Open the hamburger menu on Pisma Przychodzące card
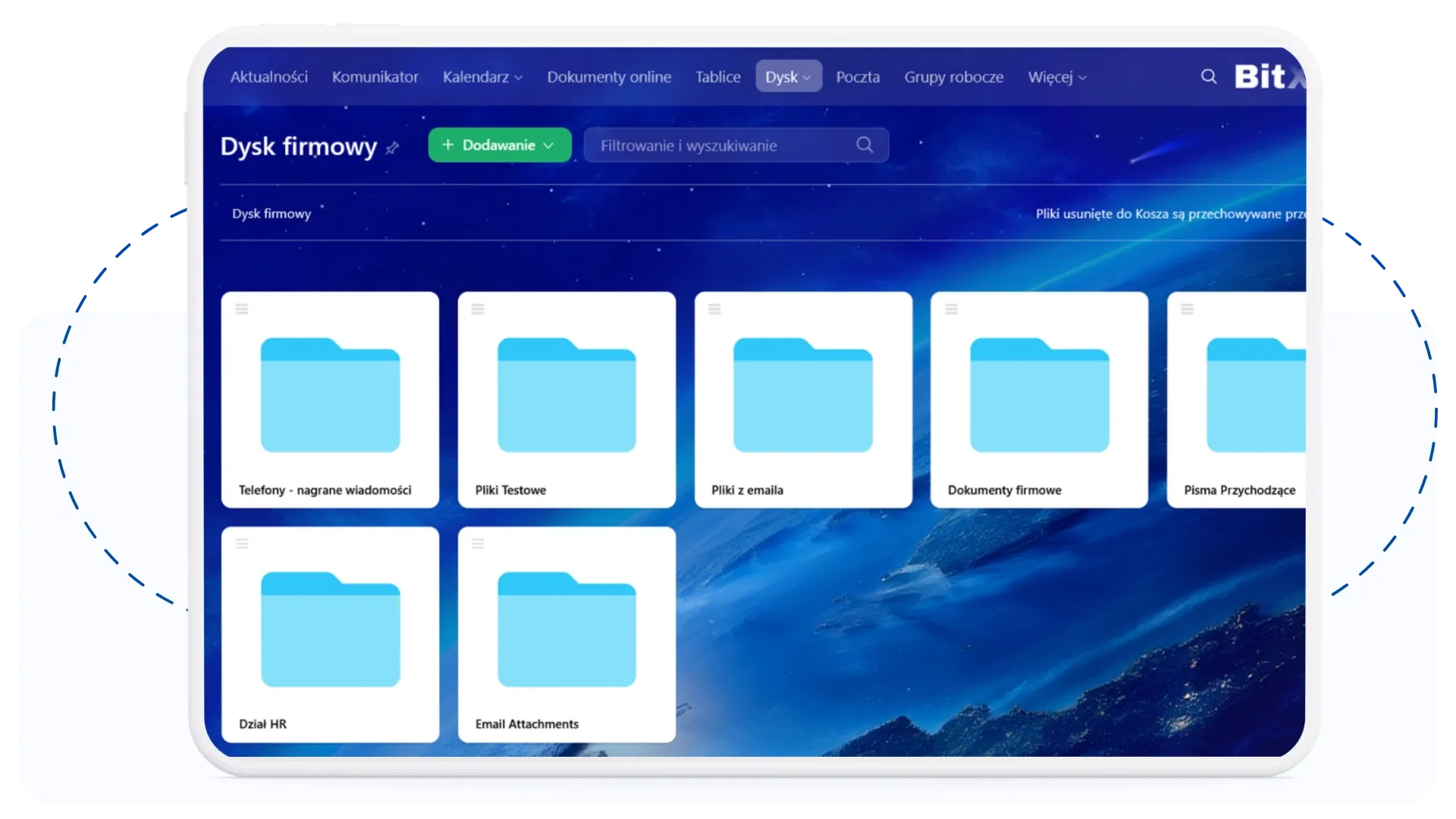The image size is (1456, 819). (x=1188, y=309)
